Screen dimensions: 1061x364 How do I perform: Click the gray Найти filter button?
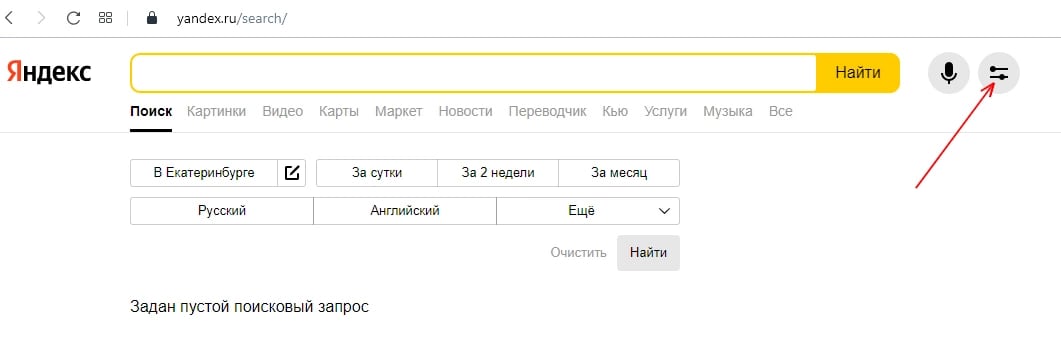click(648, 253)
